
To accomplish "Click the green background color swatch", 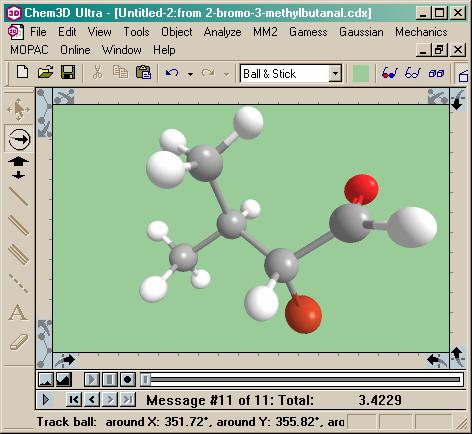I will tap(361, 73).
